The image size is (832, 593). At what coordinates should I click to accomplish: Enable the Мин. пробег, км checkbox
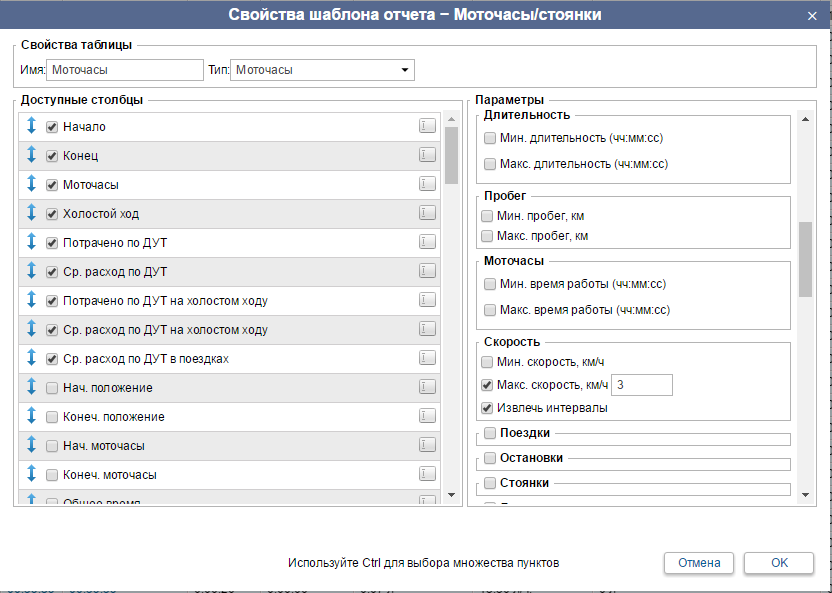coord(487,216)
